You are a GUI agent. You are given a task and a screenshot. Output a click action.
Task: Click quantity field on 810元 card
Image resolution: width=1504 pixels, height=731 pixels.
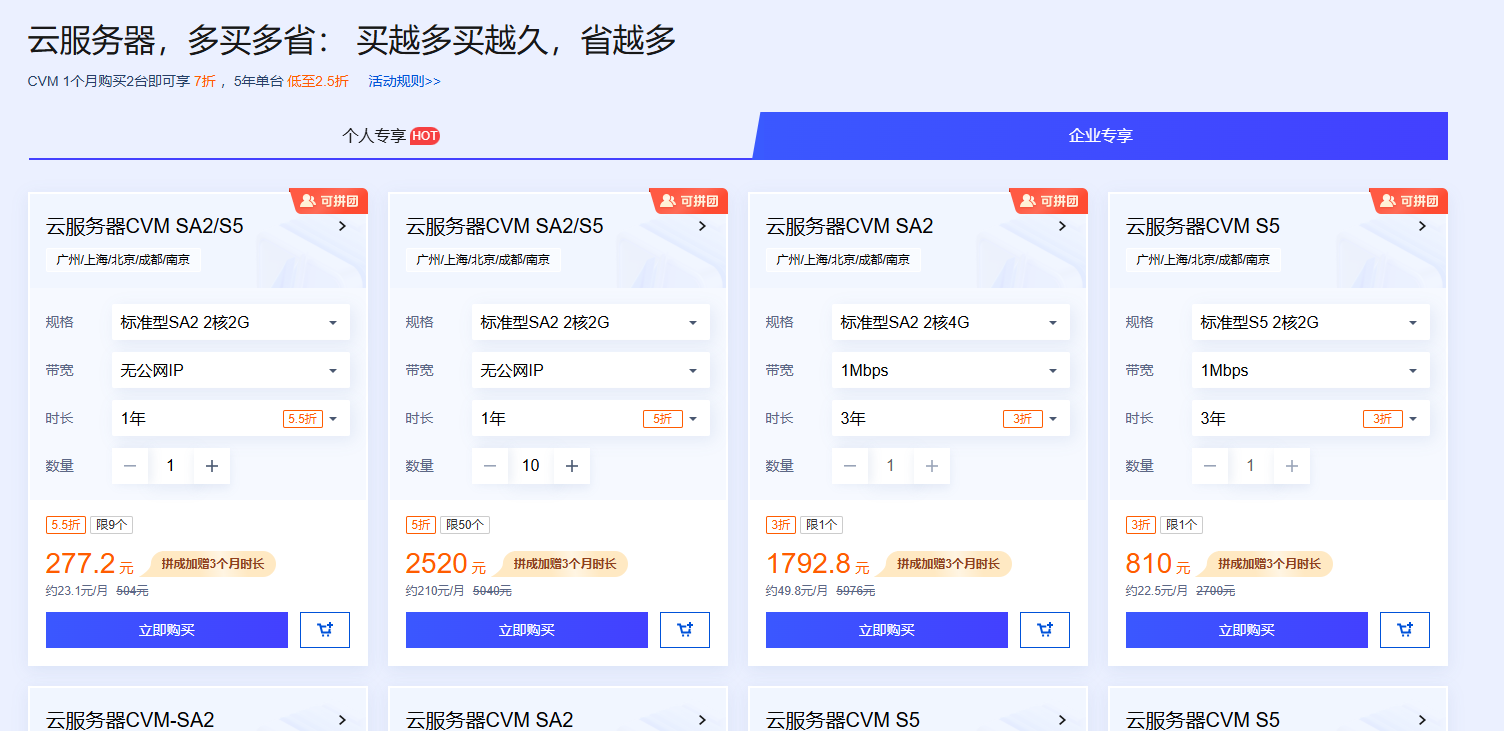point(1251,466)
